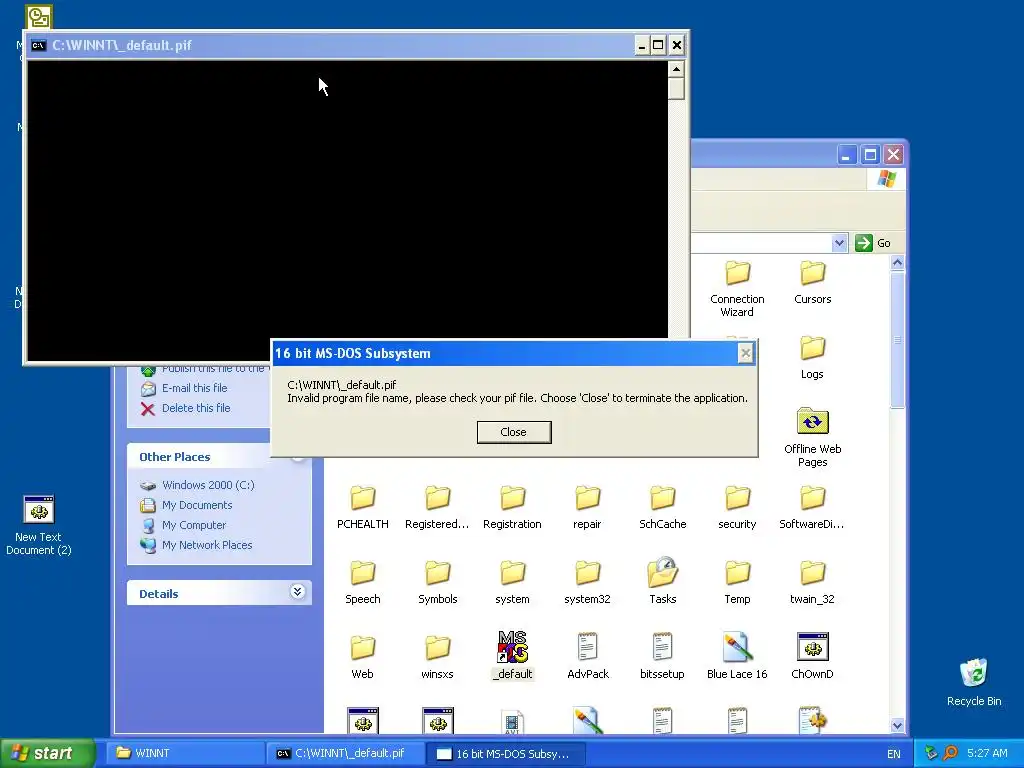Select New Text Document (2) on desktop
This screenshot has height=768, width=1024.
pyautogui.click(x=39, y=526)
